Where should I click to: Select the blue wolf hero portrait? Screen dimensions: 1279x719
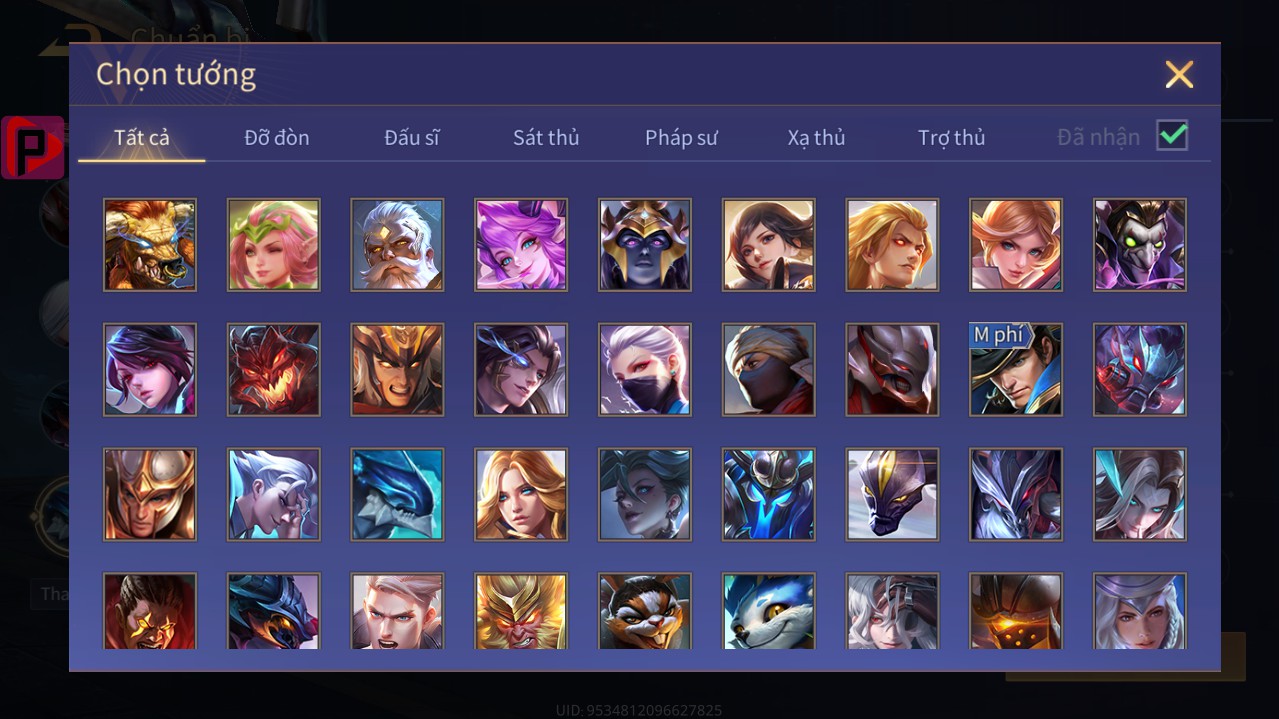(x=769, y=611)
